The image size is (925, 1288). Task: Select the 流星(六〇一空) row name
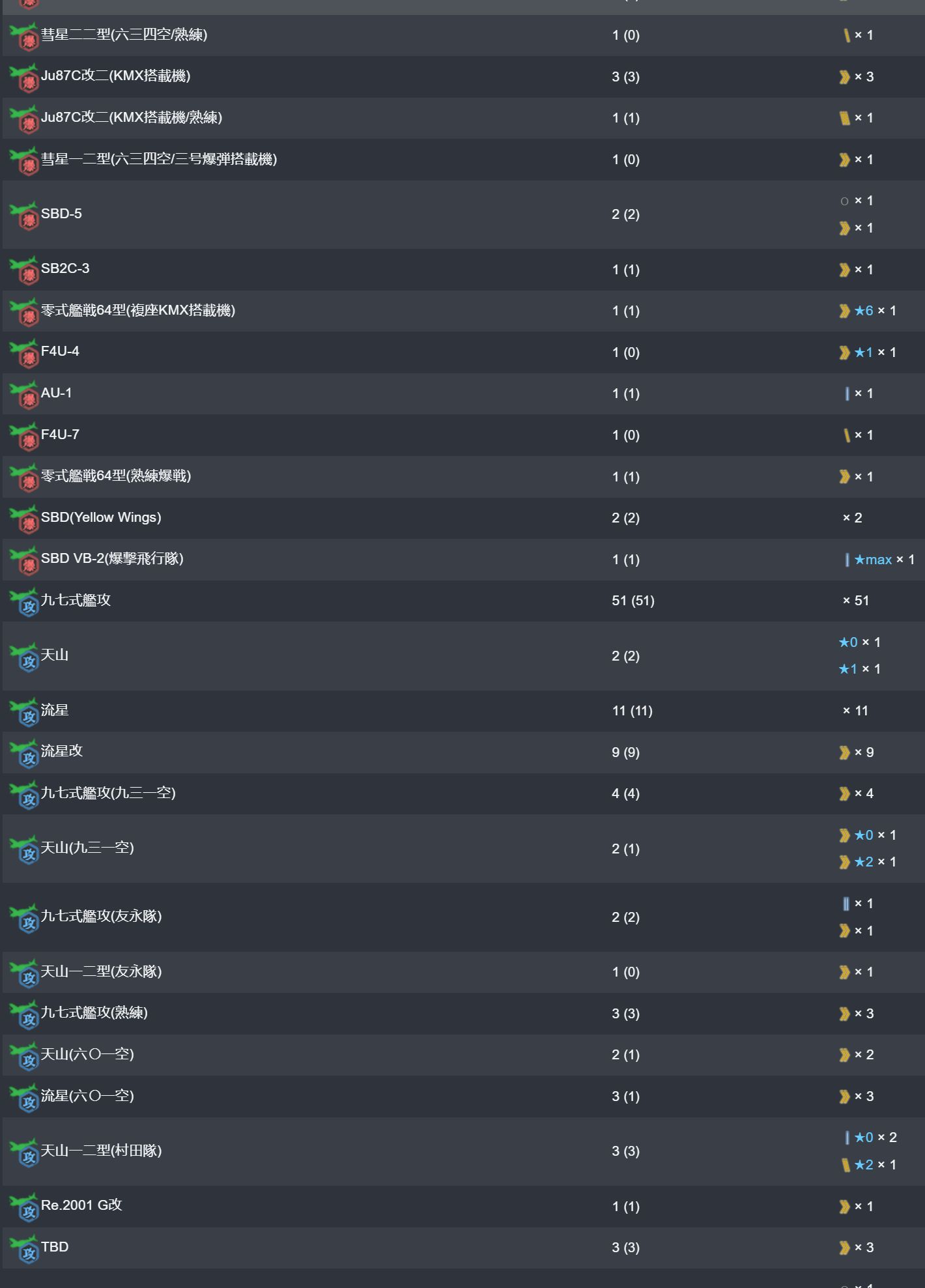point(87,1096)
